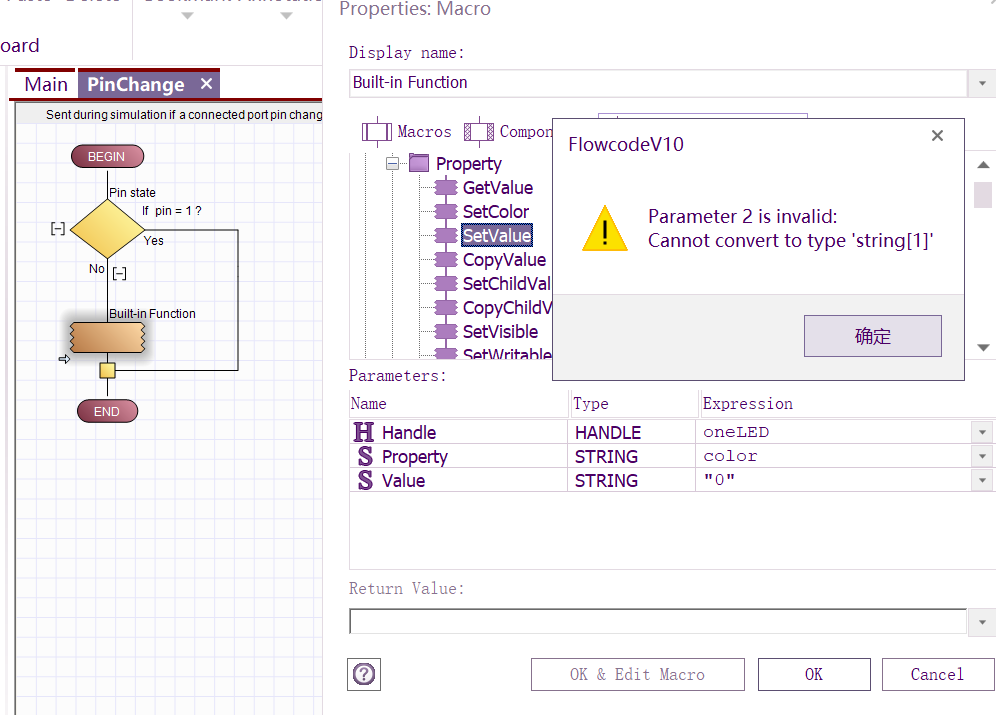Click the Macros tab icon

(377, 131)
